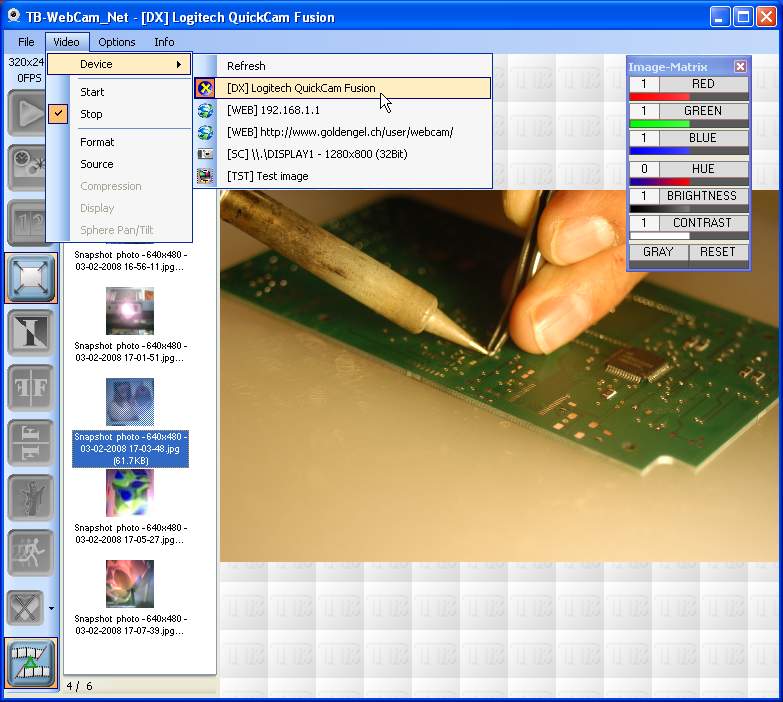Select [DX] Logitech QuickCam Fusion device
The height and width of the screenshot is (702, 783).
pos(343,88)
